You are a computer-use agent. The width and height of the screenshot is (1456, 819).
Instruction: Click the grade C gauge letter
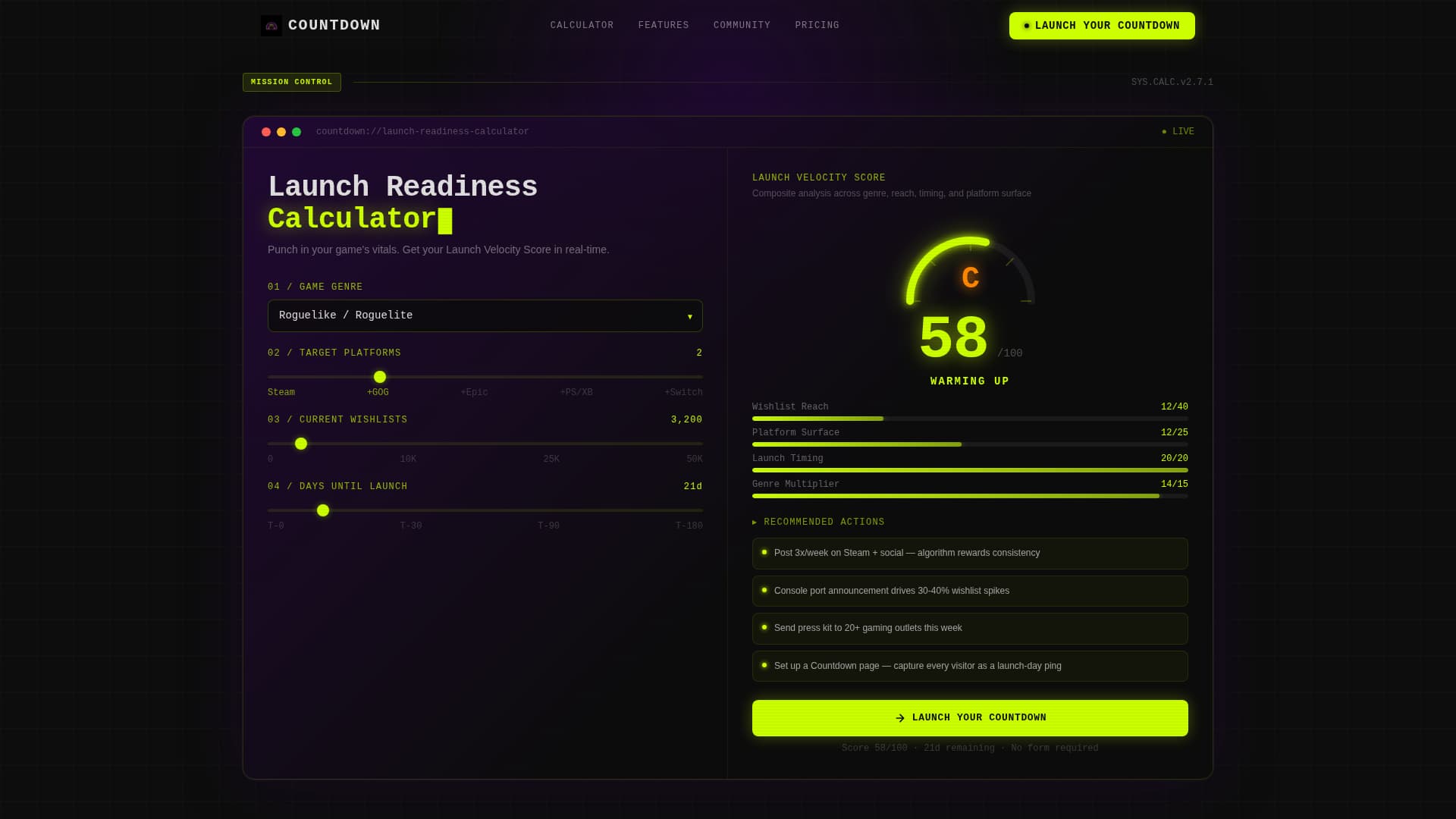click(x=970, y=278)
